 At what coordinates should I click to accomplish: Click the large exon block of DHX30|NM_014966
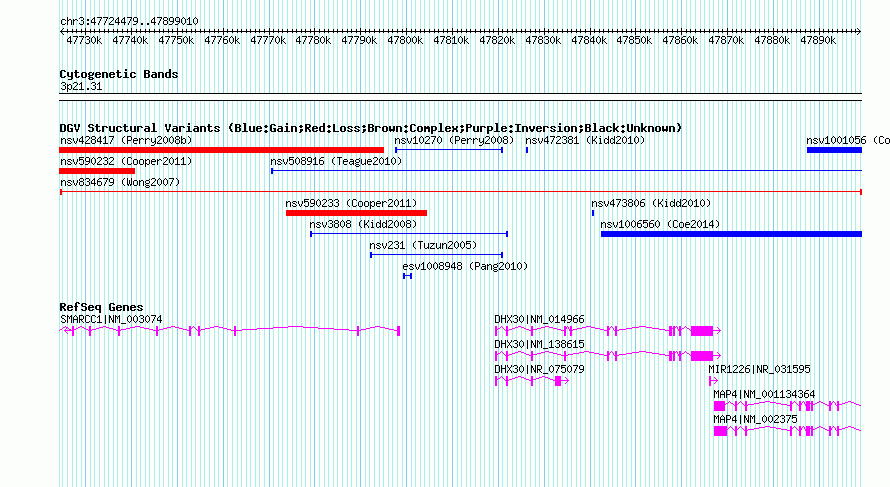click(702, 331)
